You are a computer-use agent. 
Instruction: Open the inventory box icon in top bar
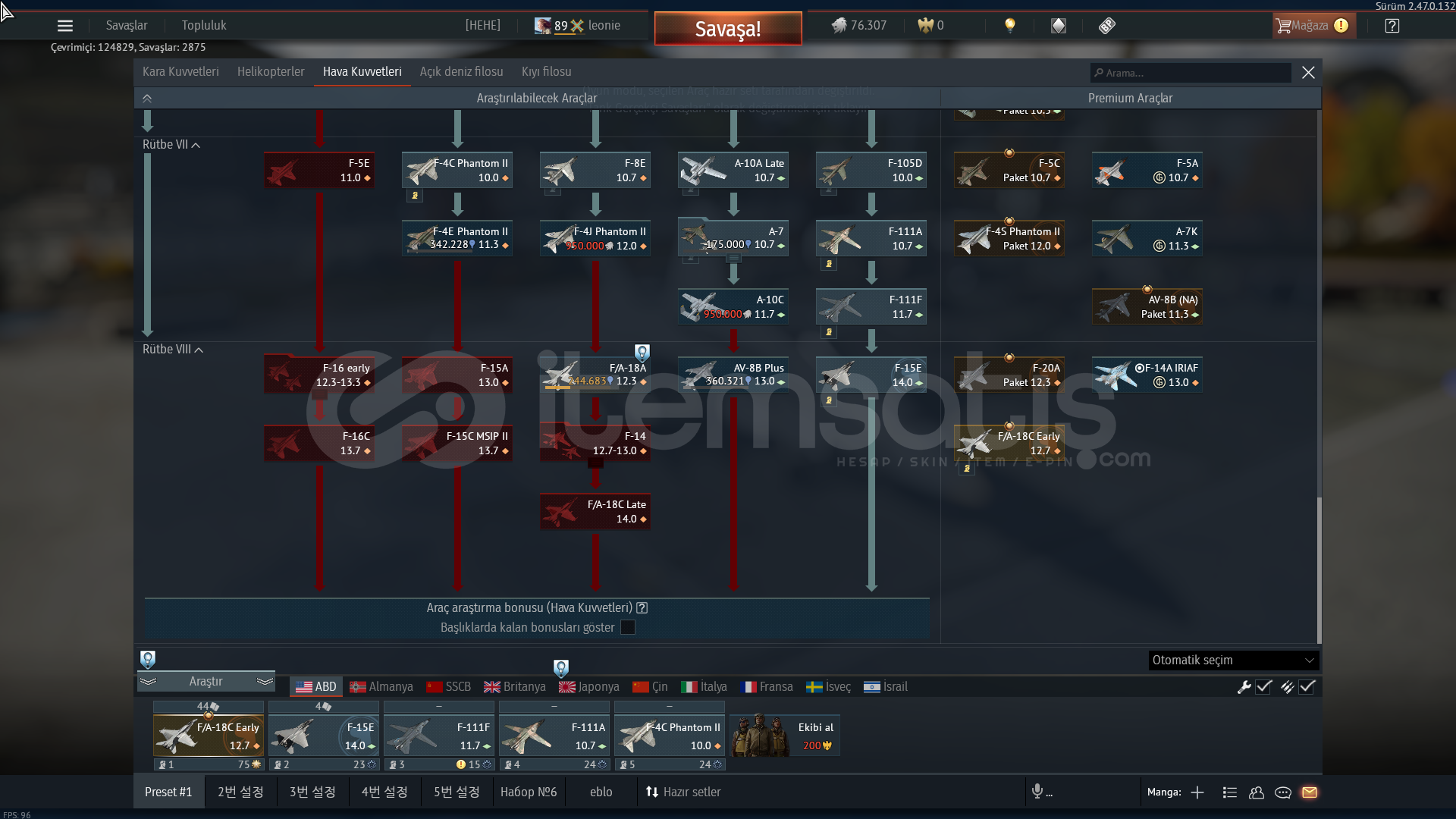click(x=1059, y=26)
